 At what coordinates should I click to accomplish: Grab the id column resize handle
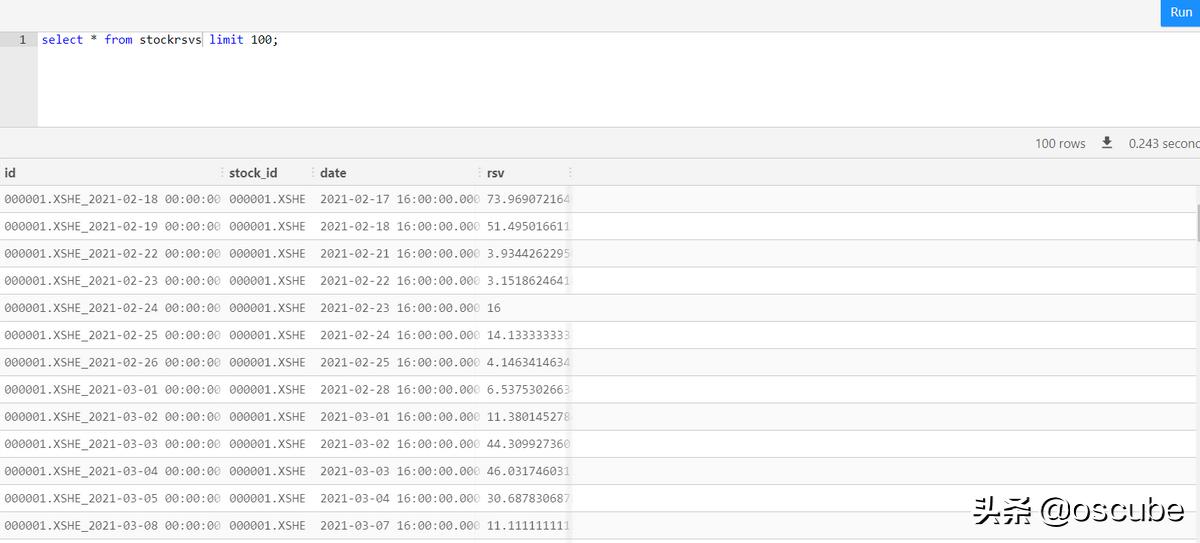pos(222,173)
